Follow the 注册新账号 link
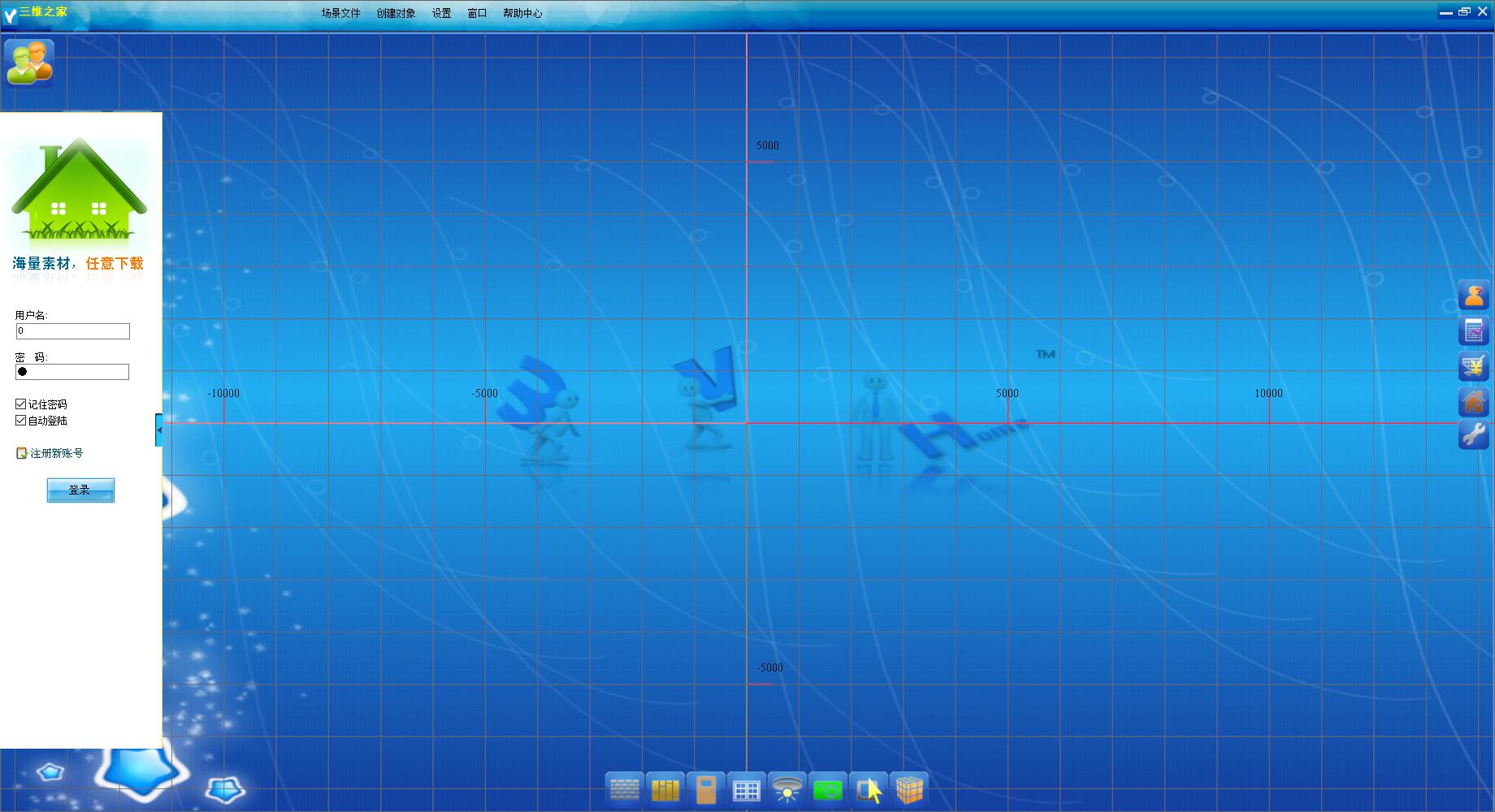The width and height of the screenshot is (1495, 812). (56, 453)
